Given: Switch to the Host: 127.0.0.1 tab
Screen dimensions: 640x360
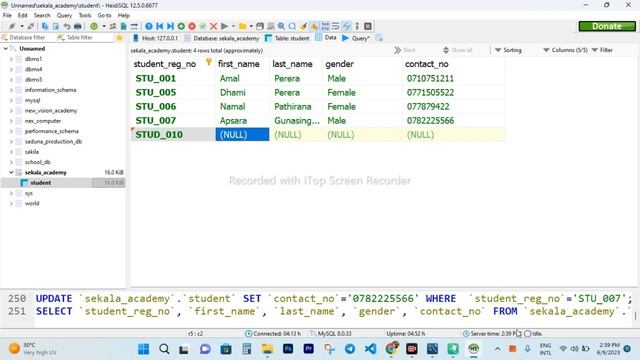Looking at the screenshot, I should coord(156,38).
